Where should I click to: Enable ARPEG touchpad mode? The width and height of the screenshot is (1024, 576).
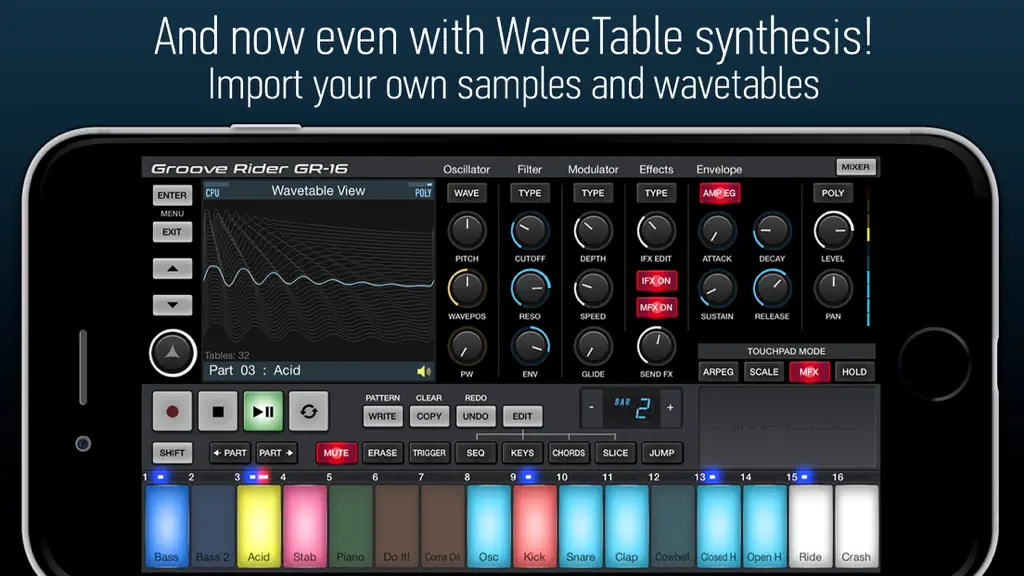pyautogui.click(x=718, y=372)
